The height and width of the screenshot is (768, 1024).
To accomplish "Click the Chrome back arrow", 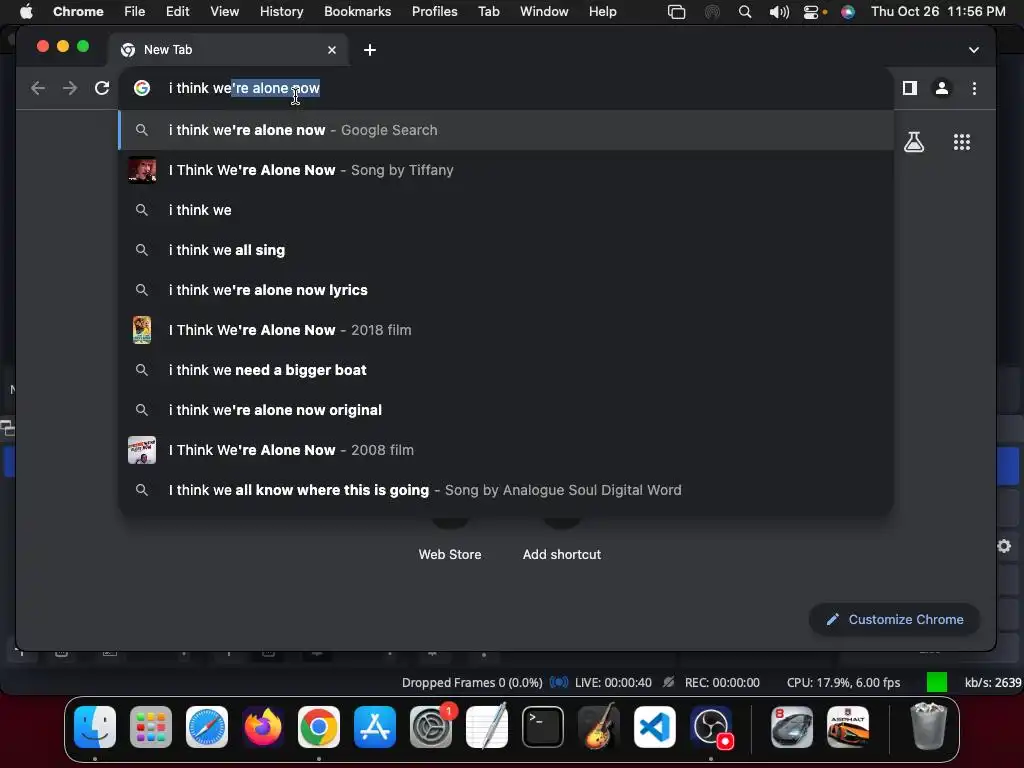I will click(38, 88).
